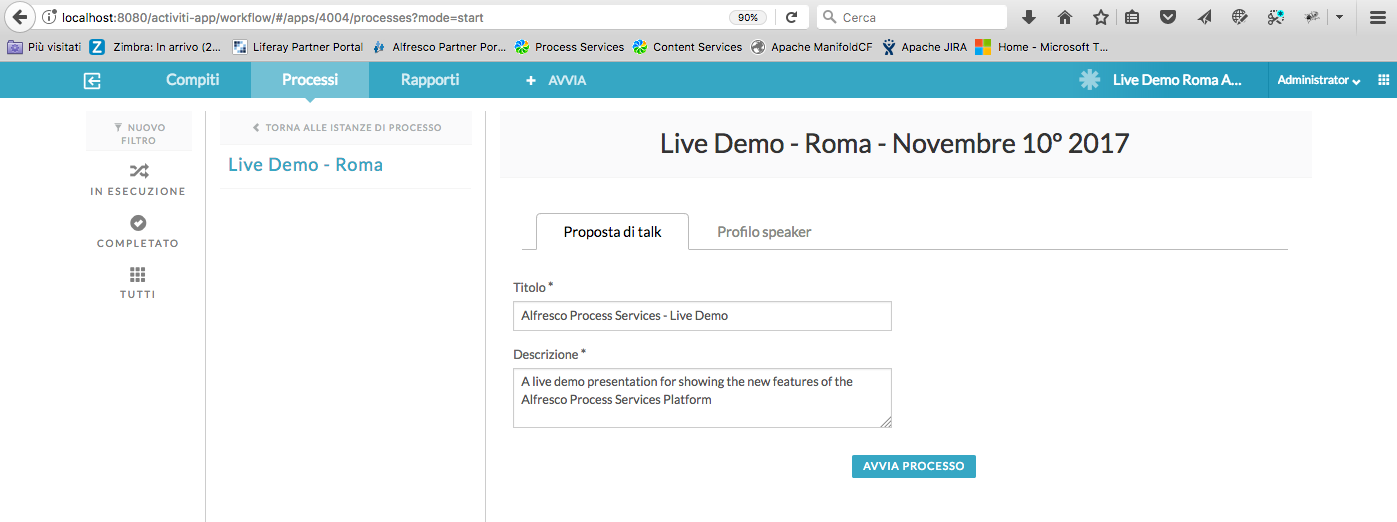Click the Live Demo Roma A... app title
Screen dimensions: 1397x522
click(x=1177, y=80)
